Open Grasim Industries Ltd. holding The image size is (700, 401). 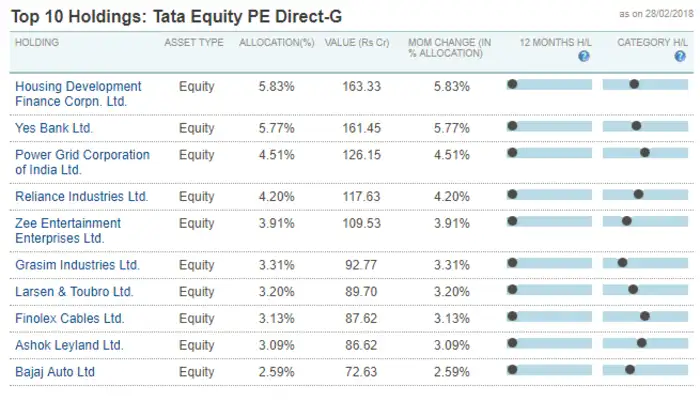(x=77, y=265)
